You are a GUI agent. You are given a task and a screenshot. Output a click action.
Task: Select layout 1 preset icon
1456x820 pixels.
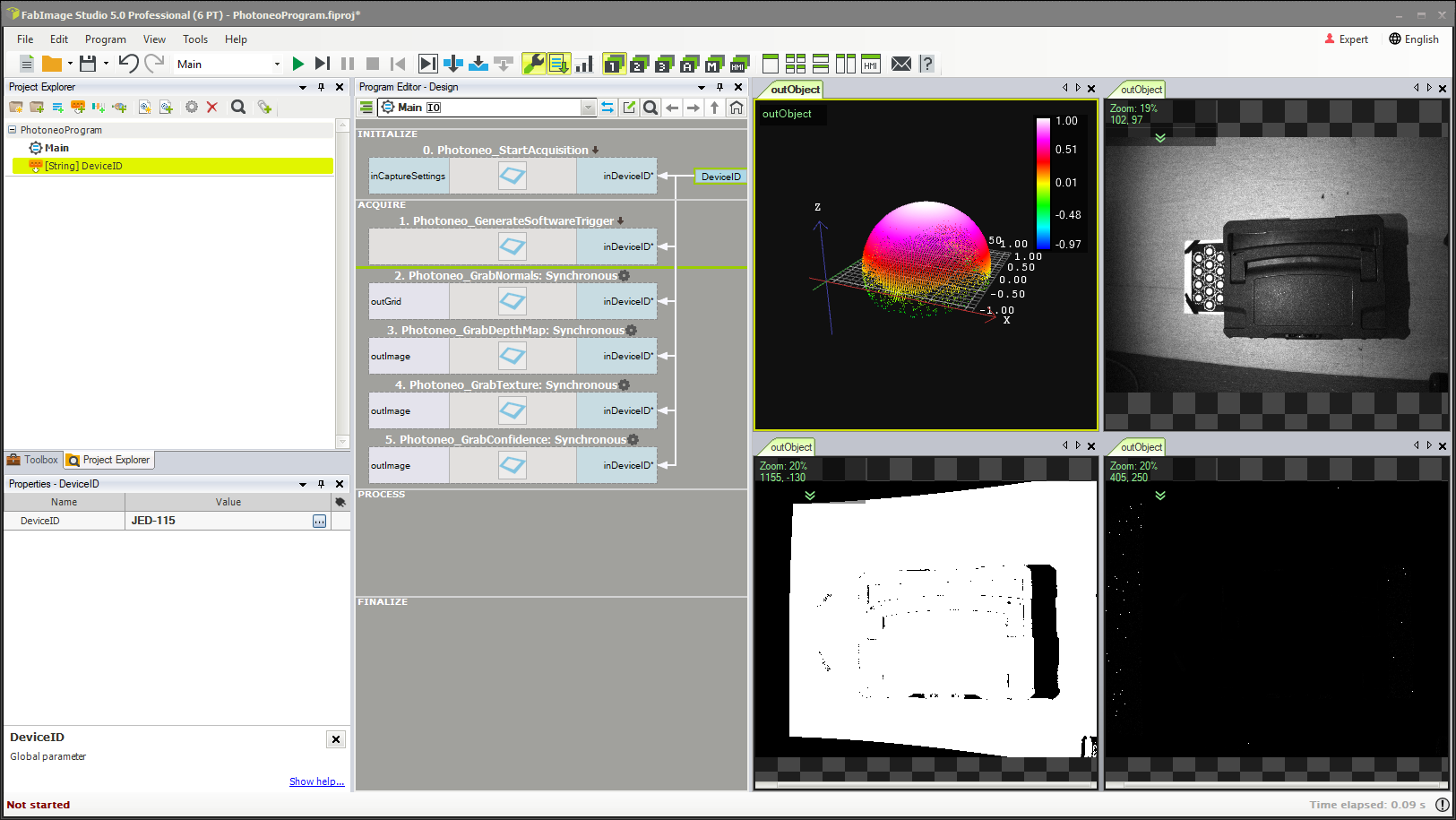click(614, 64)
